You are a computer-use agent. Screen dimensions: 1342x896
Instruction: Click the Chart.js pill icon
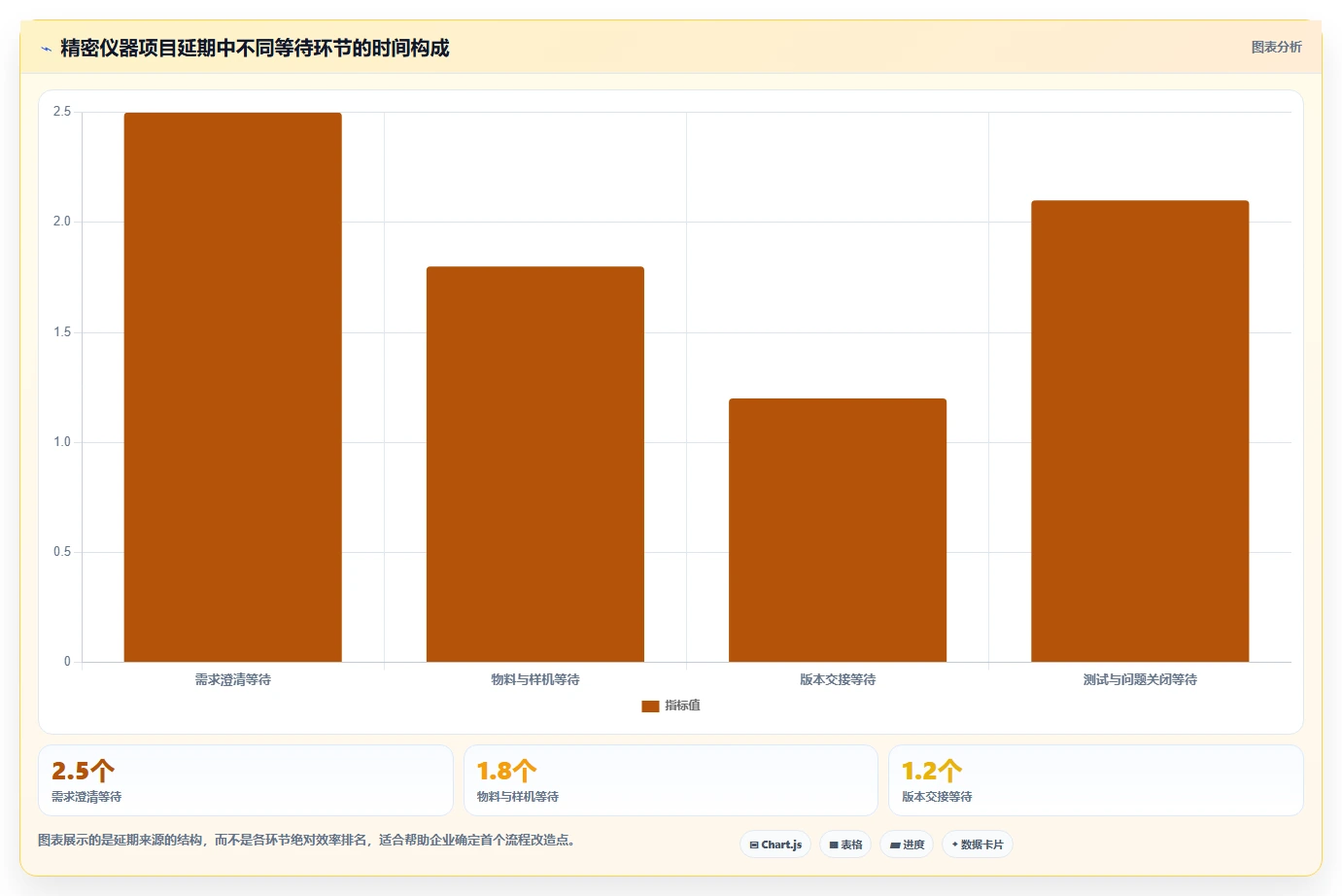click(754, 845)
